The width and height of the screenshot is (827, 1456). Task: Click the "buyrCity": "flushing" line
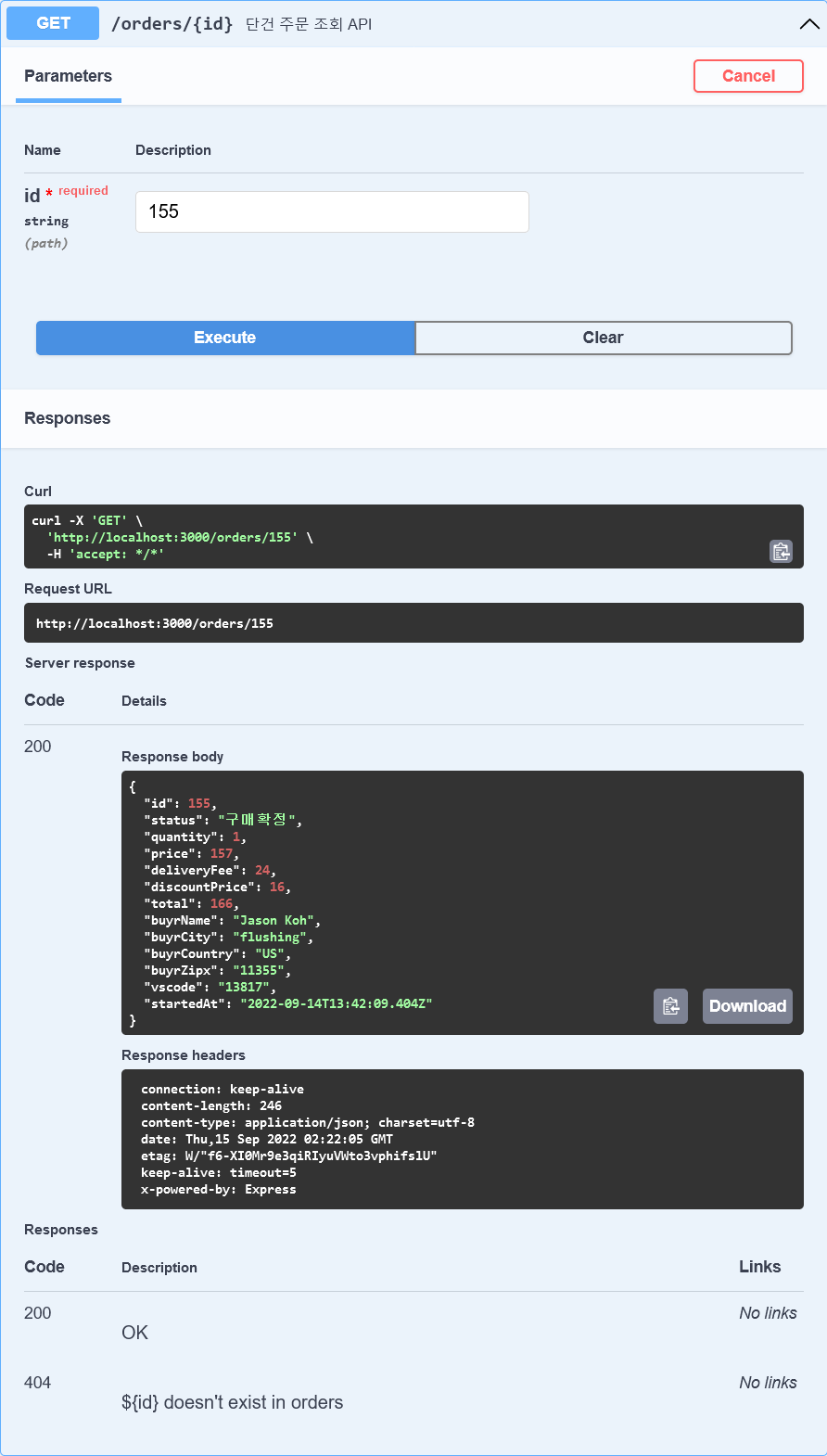point(228,938)
